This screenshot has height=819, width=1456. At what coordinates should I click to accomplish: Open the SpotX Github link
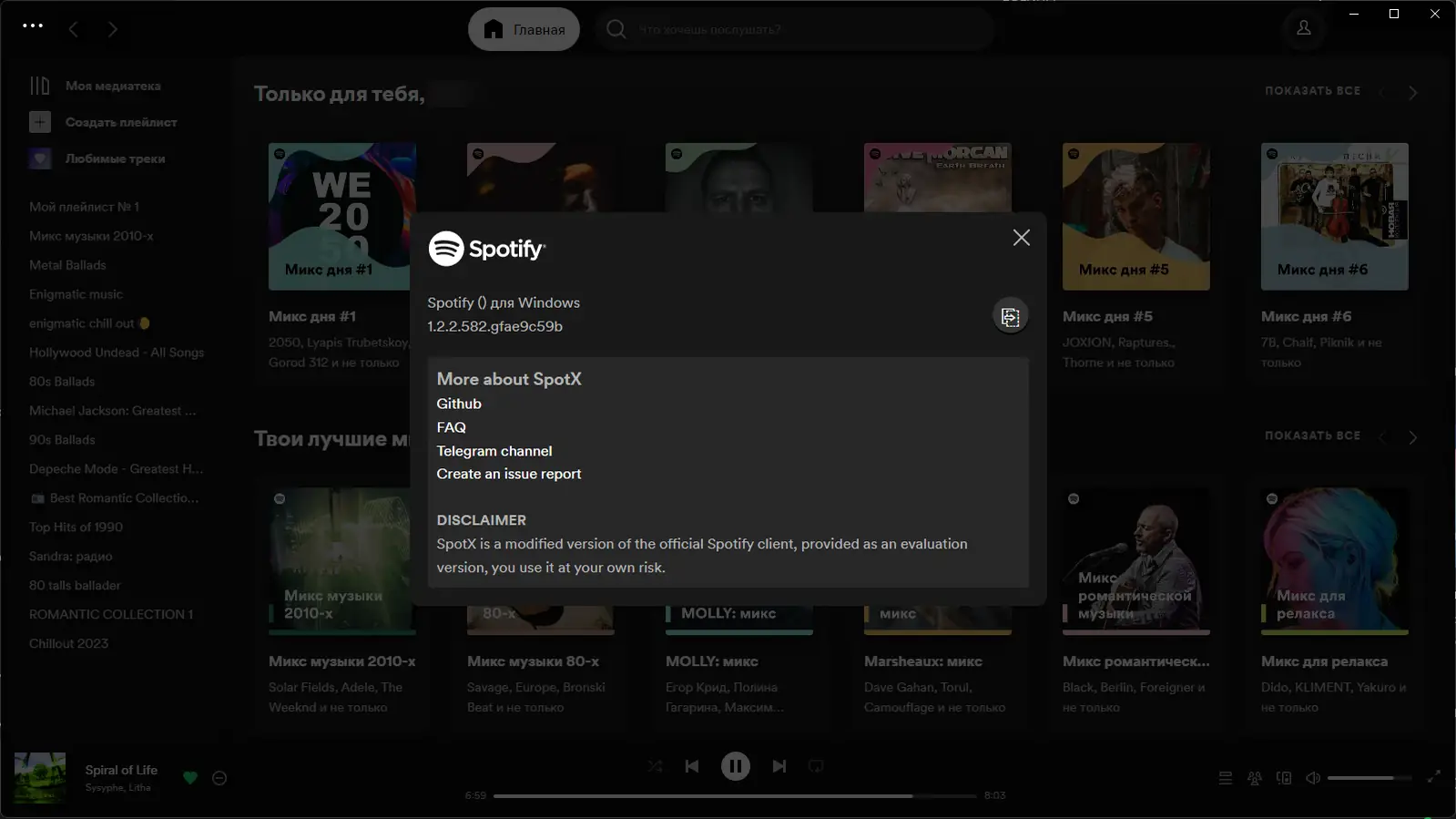pos(459,404)
